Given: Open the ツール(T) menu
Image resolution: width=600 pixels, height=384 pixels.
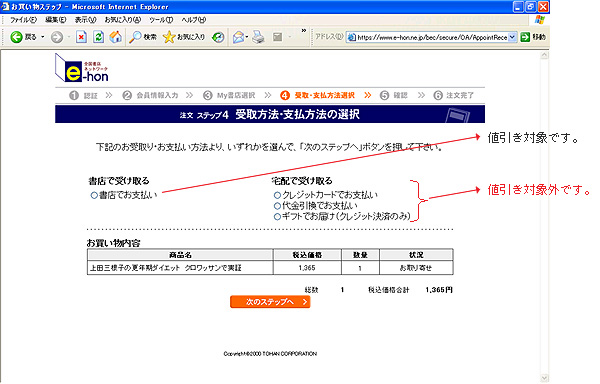Looking at the screenshot, I should [161, 20].
